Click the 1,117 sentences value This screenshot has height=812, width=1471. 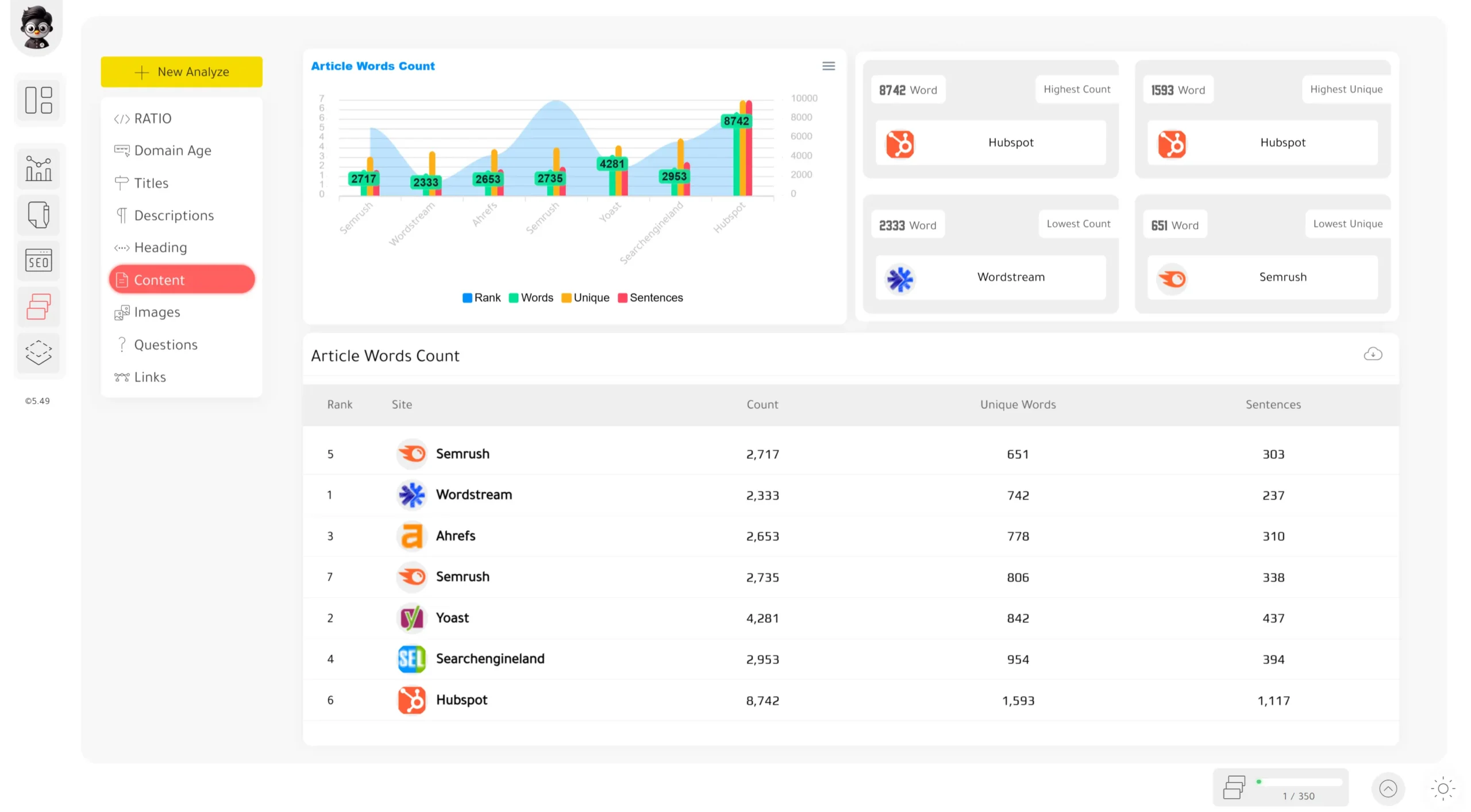pyautogui.click(x=1273, y=701)
